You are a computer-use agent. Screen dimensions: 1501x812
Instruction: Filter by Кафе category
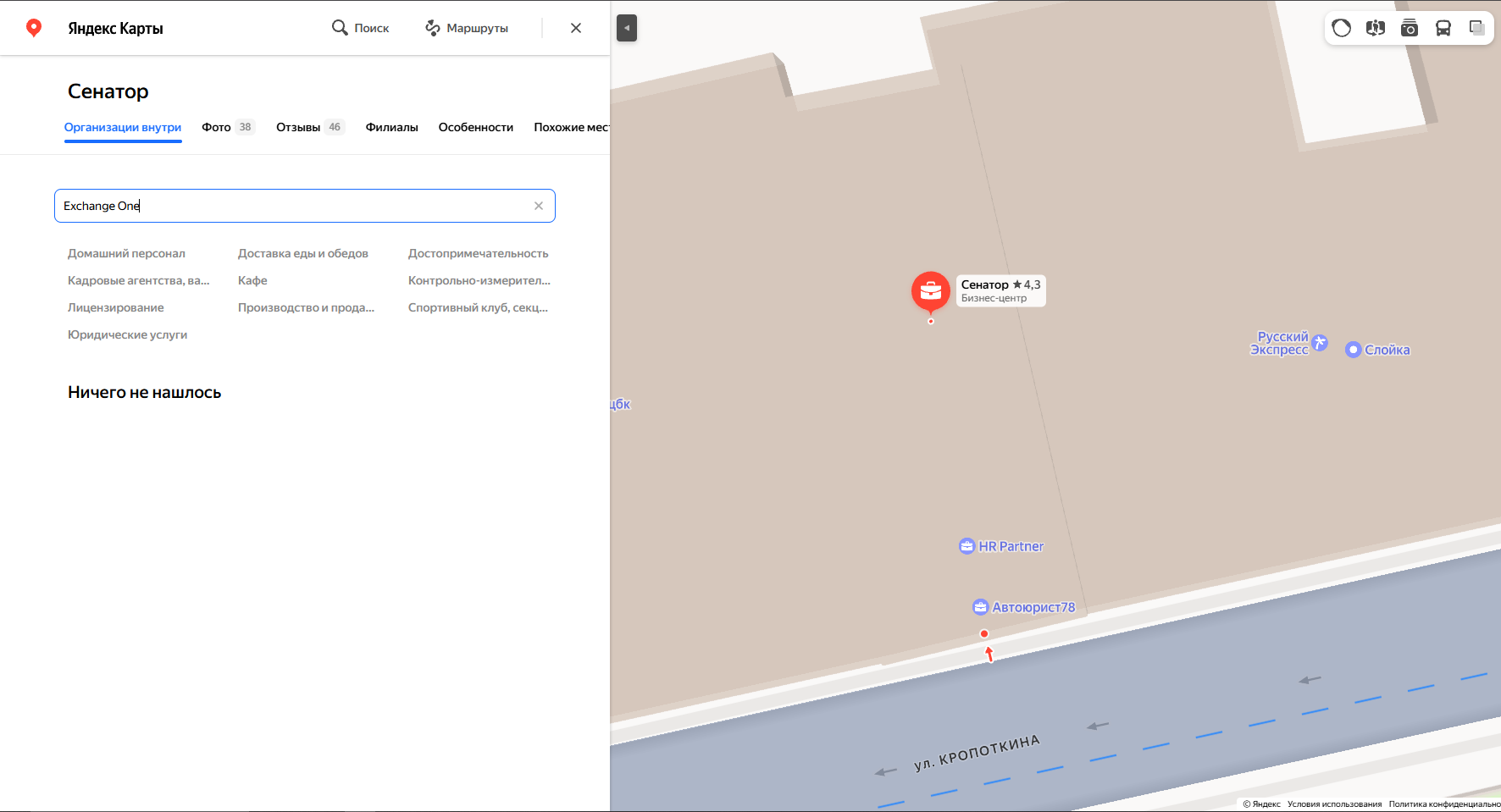[x=252, y=280]
